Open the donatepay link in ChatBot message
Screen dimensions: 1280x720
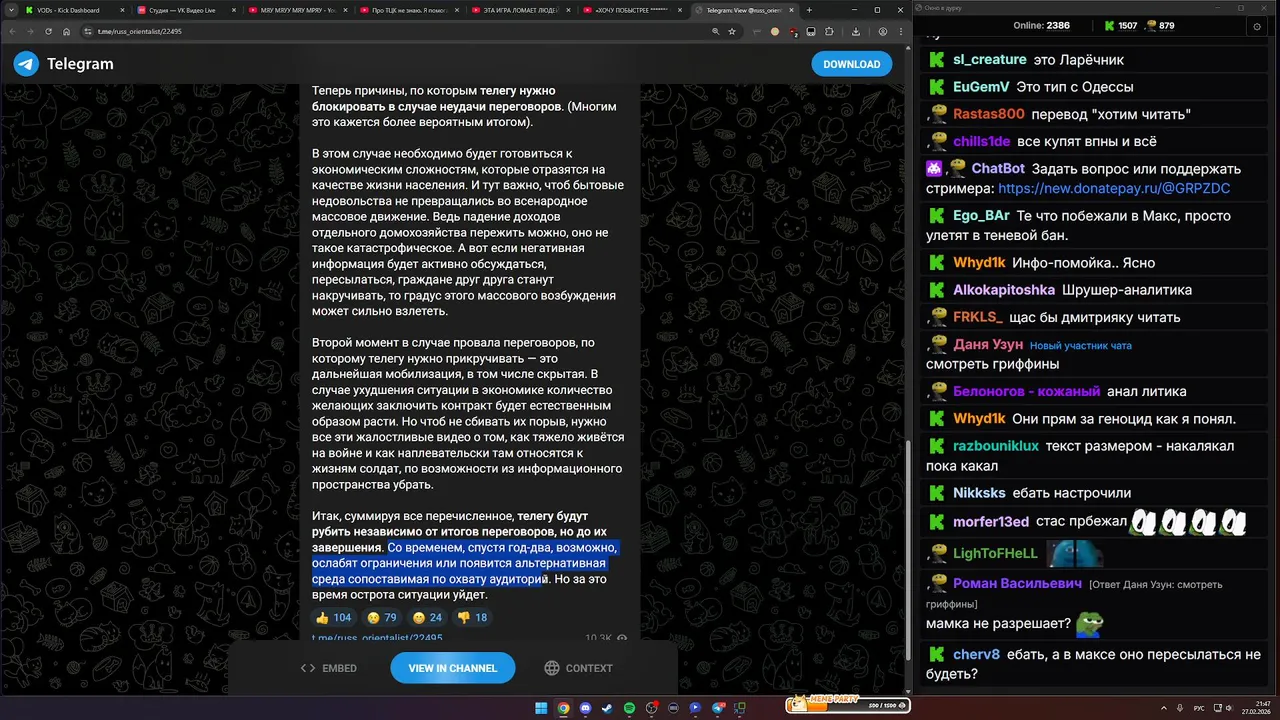(1114, 188)
